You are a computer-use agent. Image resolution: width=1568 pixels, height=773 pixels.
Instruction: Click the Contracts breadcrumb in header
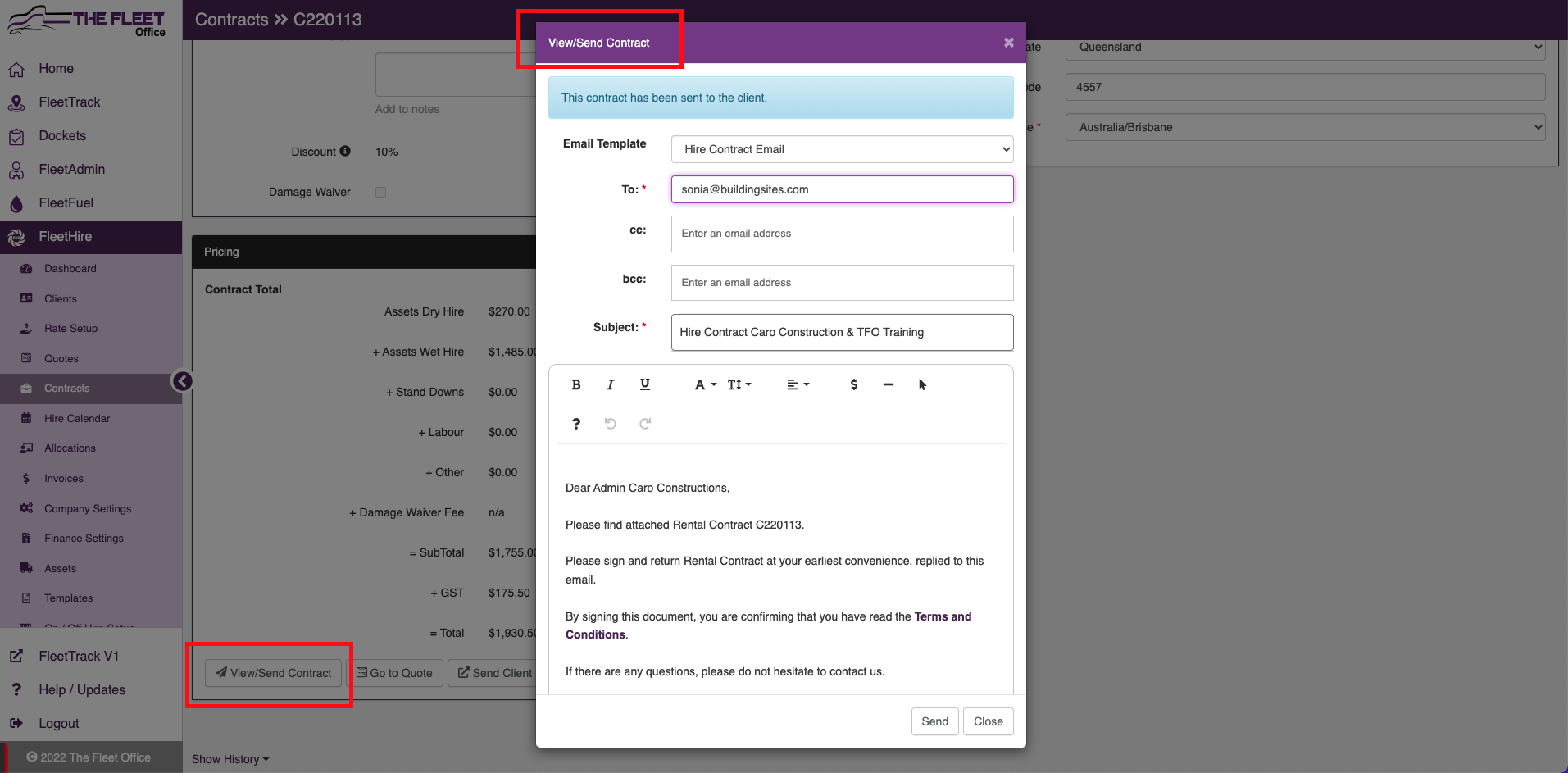(x=232, y=20)
